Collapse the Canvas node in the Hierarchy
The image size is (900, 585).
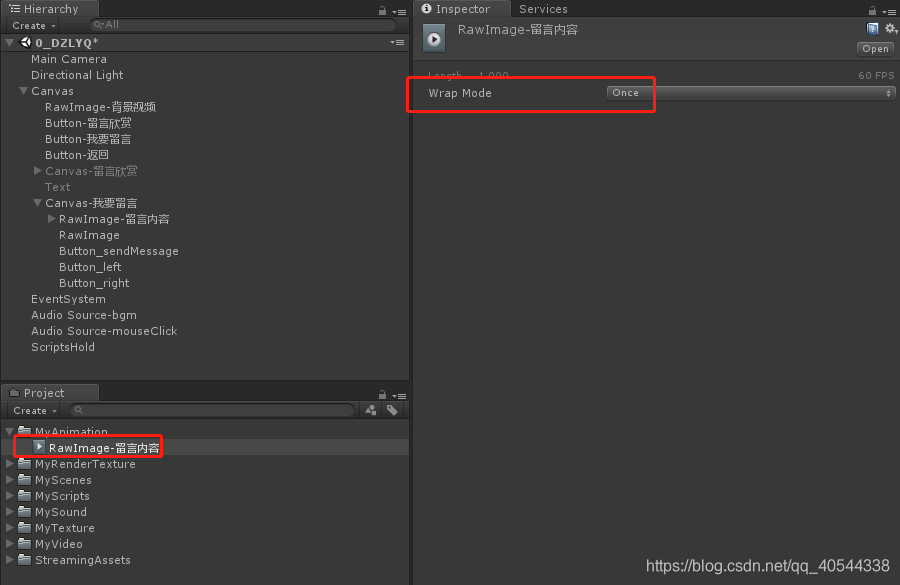pyautogui.click(x=22, y=90)
